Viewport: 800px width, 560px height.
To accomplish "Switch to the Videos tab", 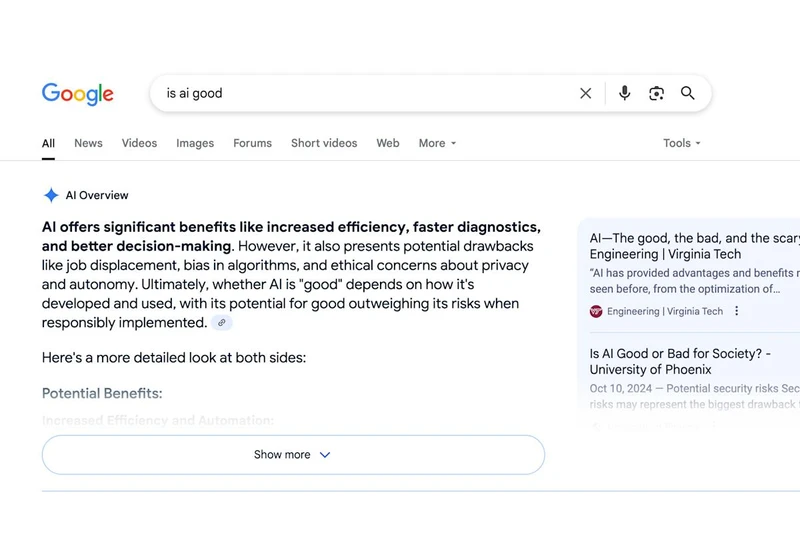I will (x=139, y=143).
